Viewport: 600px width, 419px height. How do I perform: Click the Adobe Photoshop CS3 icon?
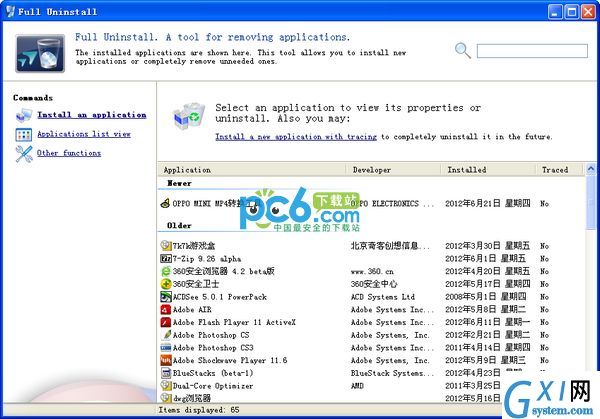(x=165, y=347)
